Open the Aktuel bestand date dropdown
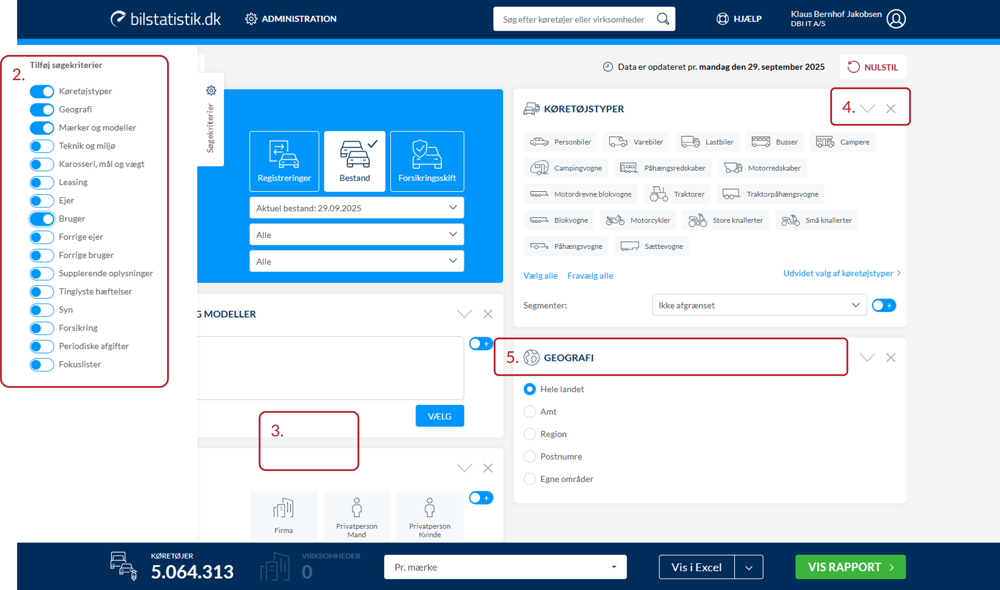The image size is (1000, 590). [x=356, y=207]
